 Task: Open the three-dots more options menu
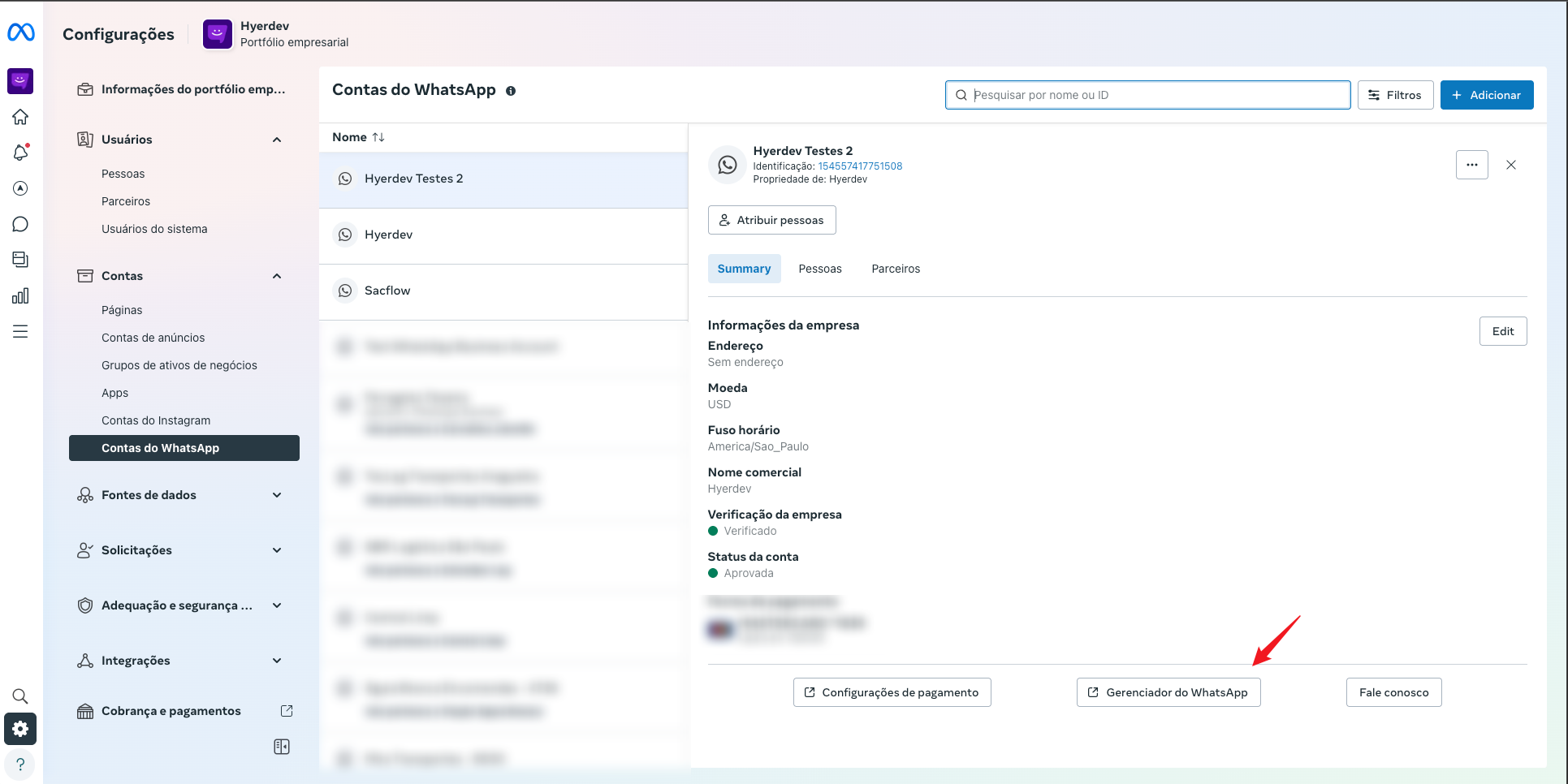tap(1471, 165)
